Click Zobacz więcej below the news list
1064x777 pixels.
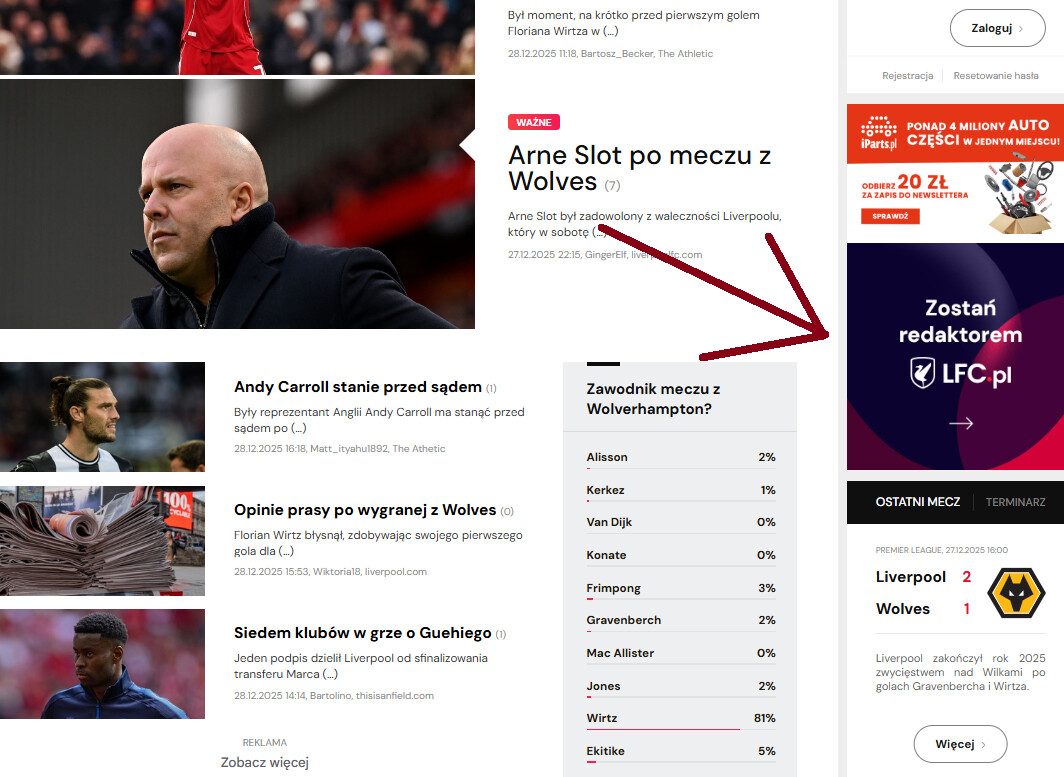coord(265,762)
